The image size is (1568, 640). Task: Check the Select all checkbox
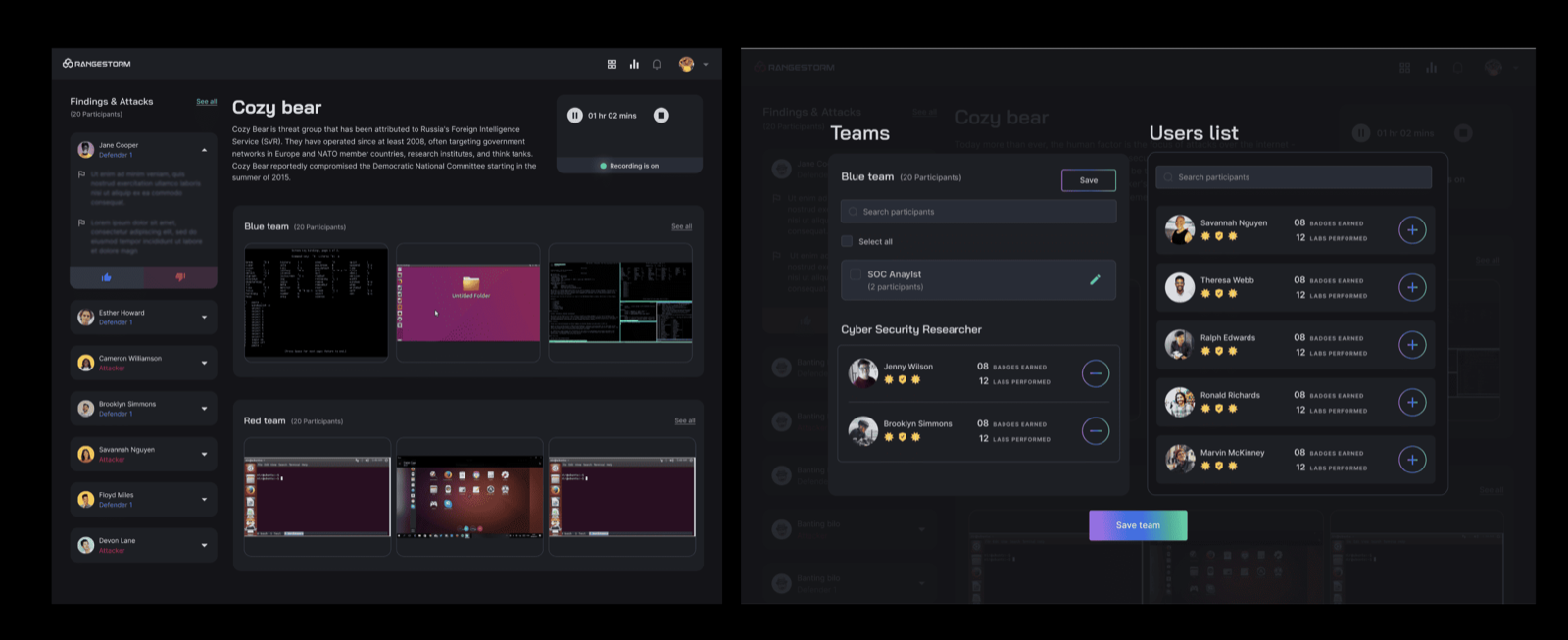[x=847, y=241]
